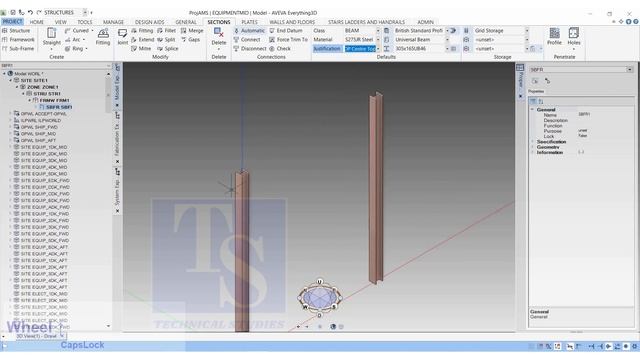The width and height of the screenshot is (640, 360).
Task: Open the large Fitting tool in Create
Action: click(x=103, y=37)
